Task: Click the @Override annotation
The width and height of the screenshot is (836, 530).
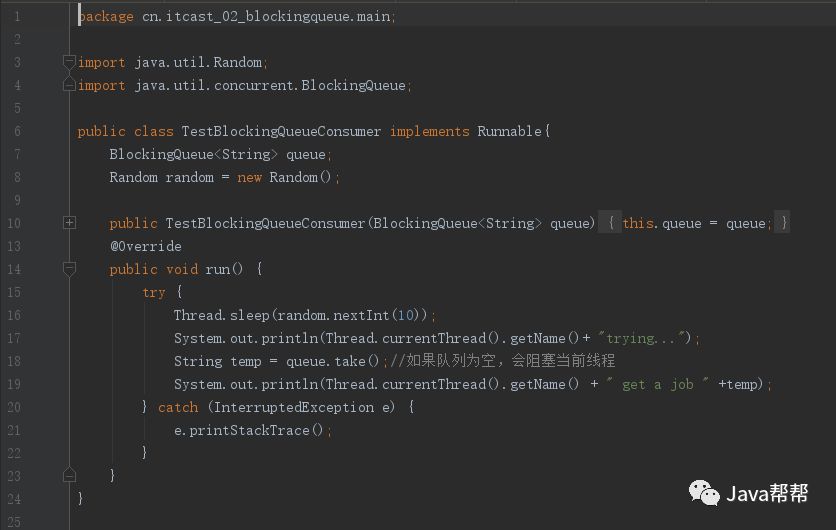Action: 146,246
